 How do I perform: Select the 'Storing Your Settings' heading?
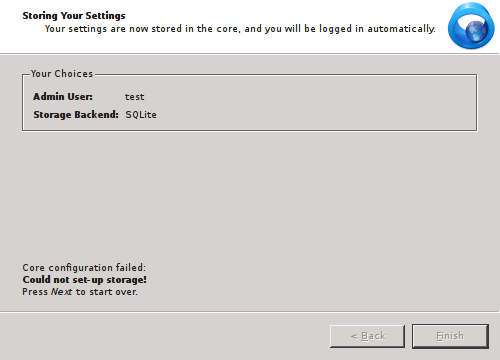coord(74,16)
